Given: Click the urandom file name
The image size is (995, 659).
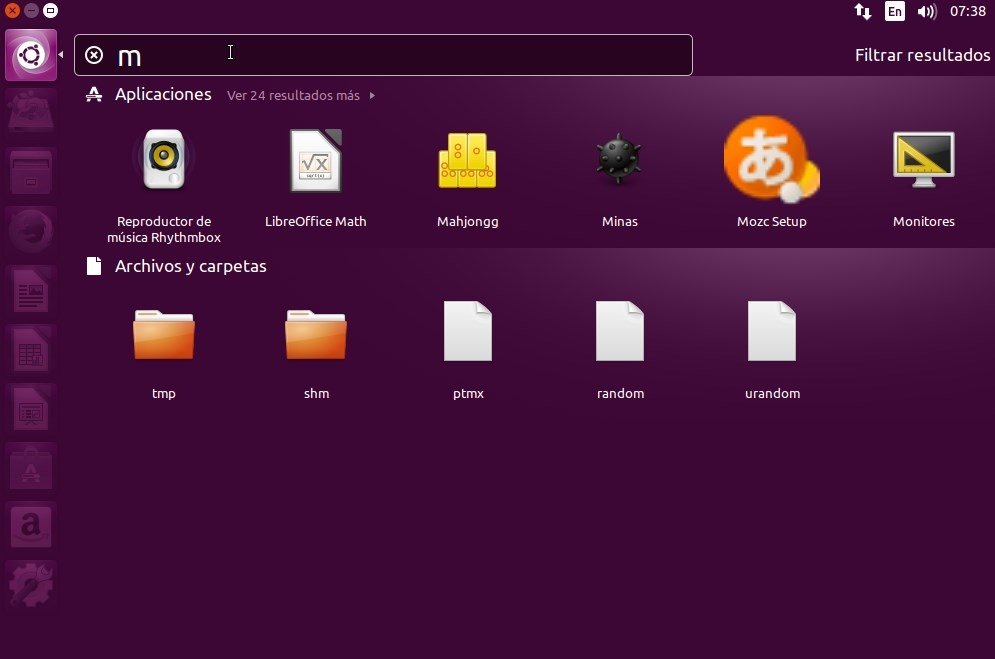Looking at the screenshot, I should 772,393.
